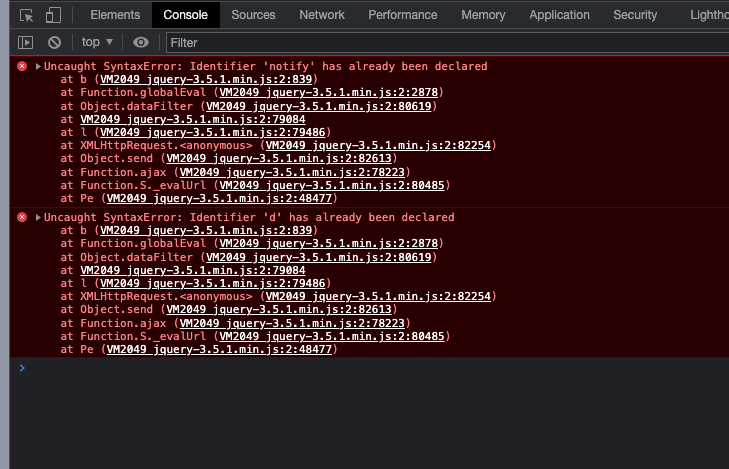Click the red error icon for 'd' error
Screen dimensions: 729x469
coord(22,217)
